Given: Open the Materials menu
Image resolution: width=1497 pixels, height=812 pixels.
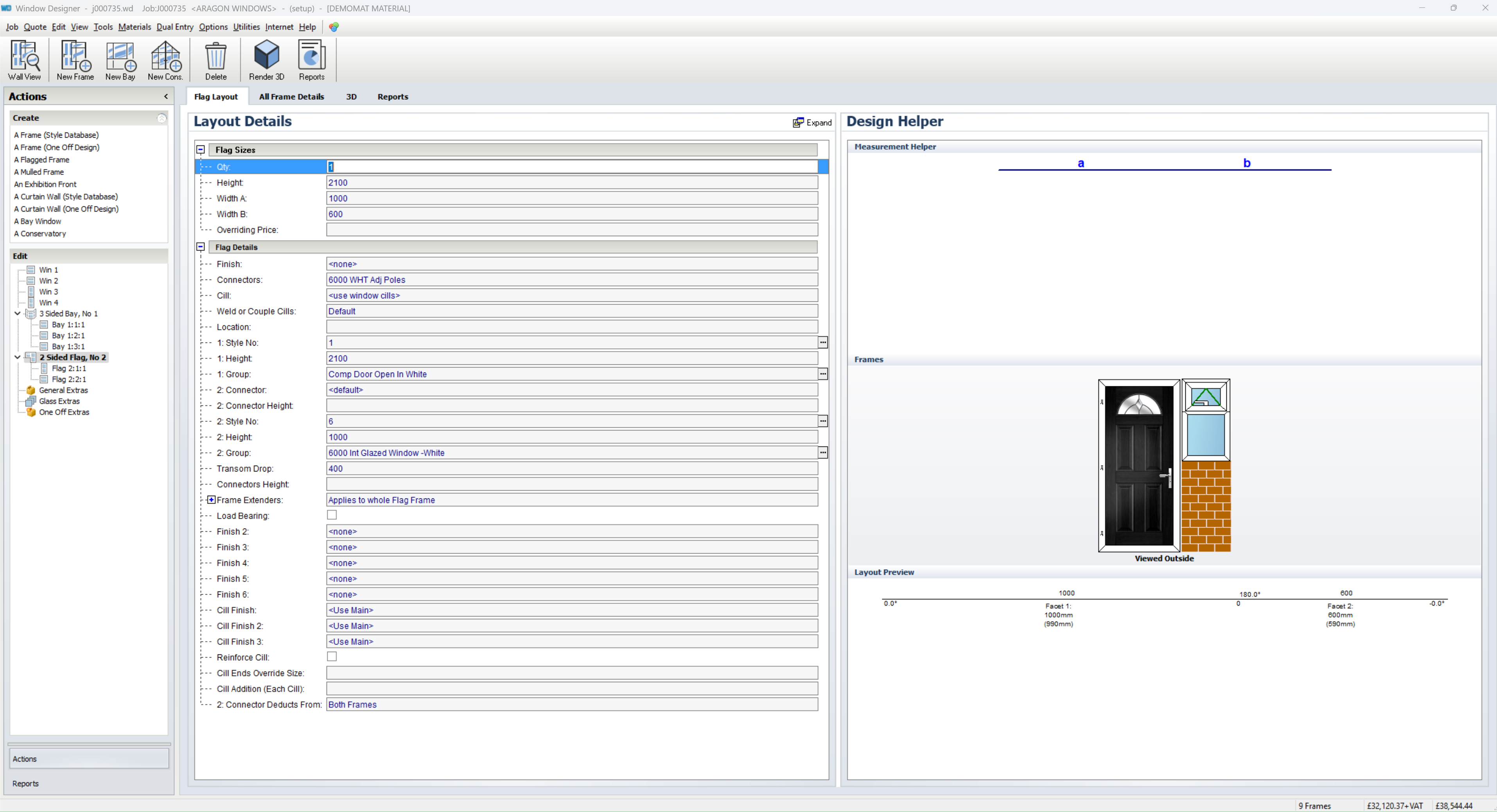Looking at the screenshot, I should click(134, 27).
